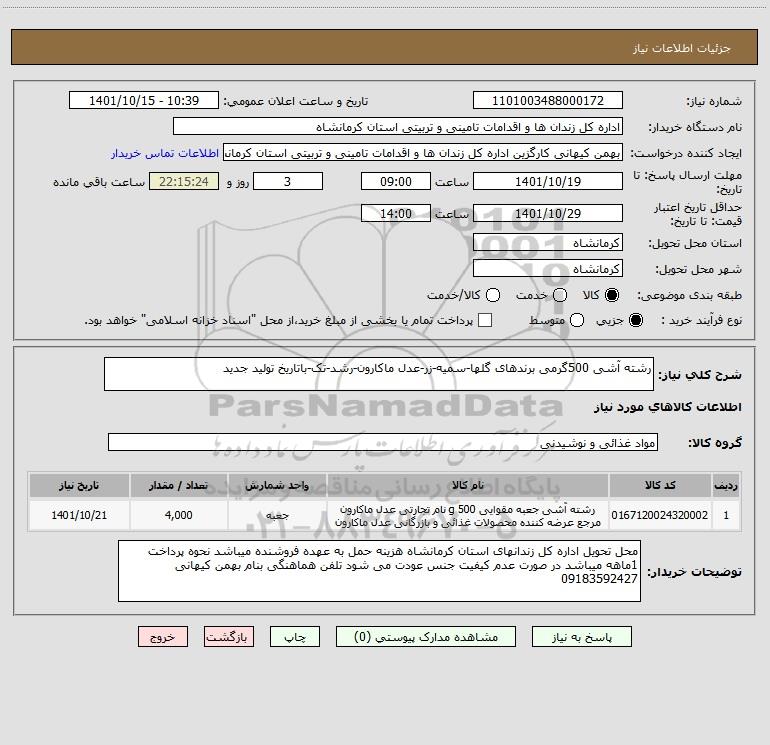Screen dimensions: 770x745
Task: Click the اطلاعات کالاهای مورد نیاز heading
Action: pyautogui.click(x=668, y=407)
